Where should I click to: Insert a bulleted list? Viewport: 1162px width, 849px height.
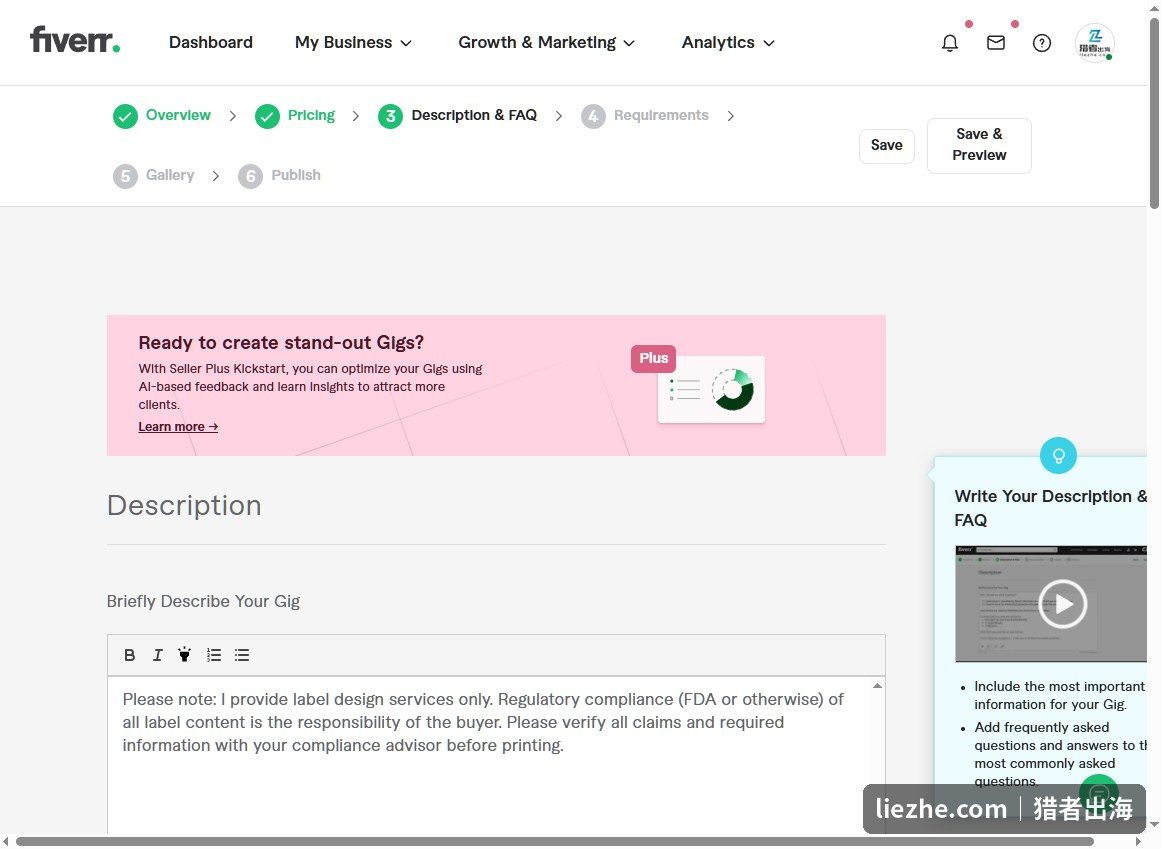point(242,655)
